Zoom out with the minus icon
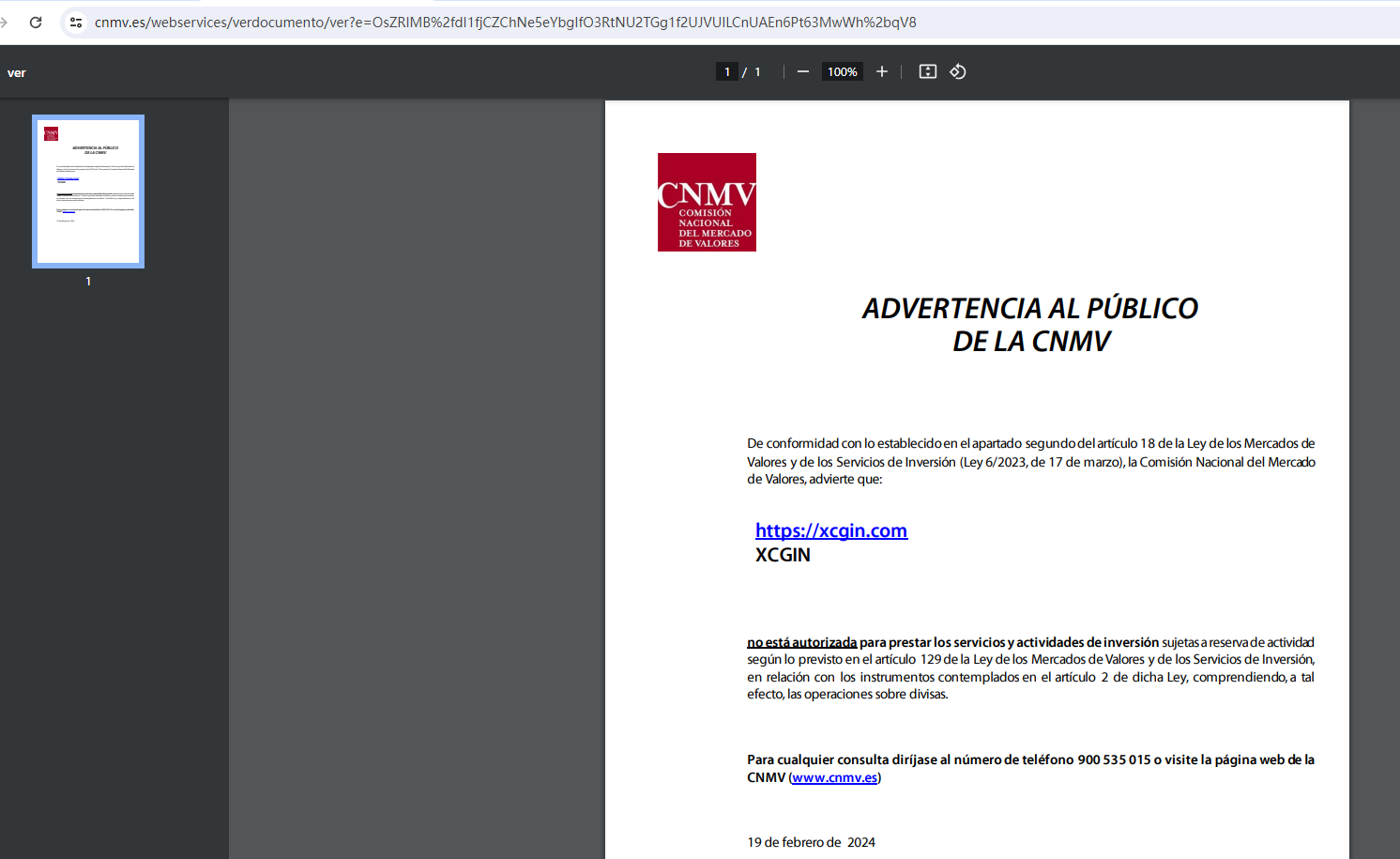The width and height of the screenshot is (1400, 859). coord(803,71)
